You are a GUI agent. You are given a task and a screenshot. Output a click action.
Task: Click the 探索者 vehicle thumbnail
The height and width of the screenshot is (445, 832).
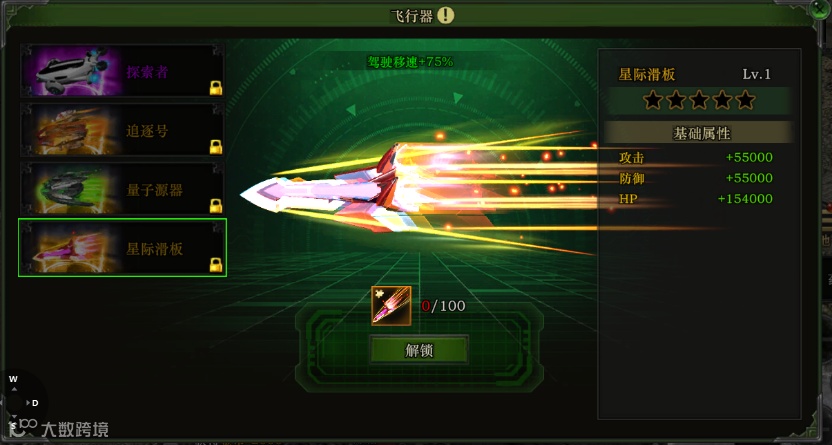click(73, 71)
